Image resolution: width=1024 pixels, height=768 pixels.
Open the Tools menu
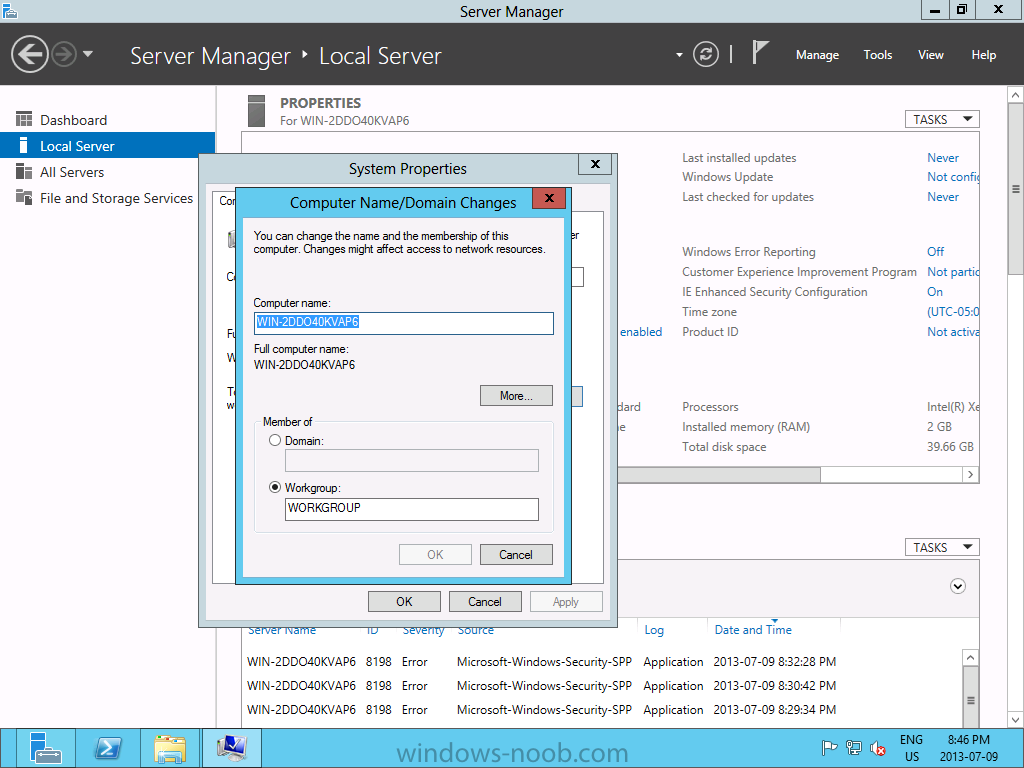(878, 55)
